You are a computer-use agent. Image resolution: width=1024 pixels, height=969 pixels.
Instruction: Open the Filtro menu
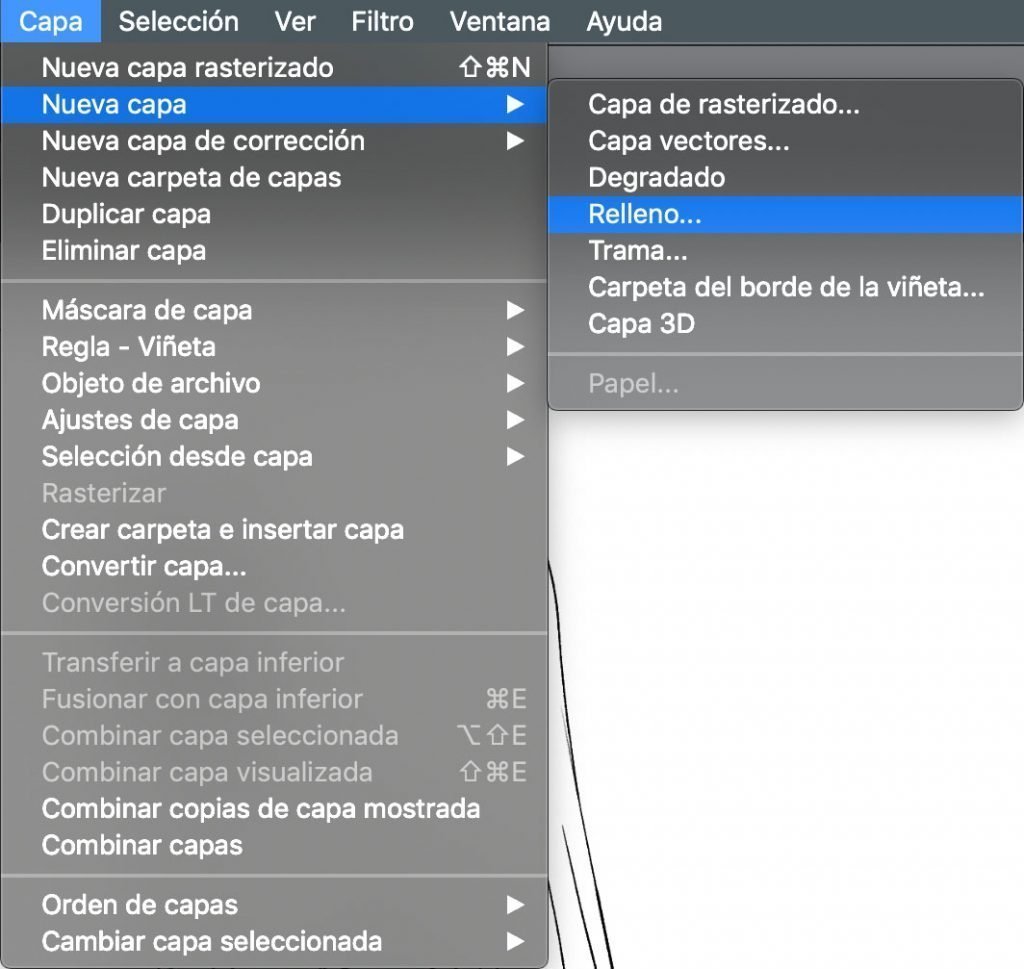(x=382, y=22)
